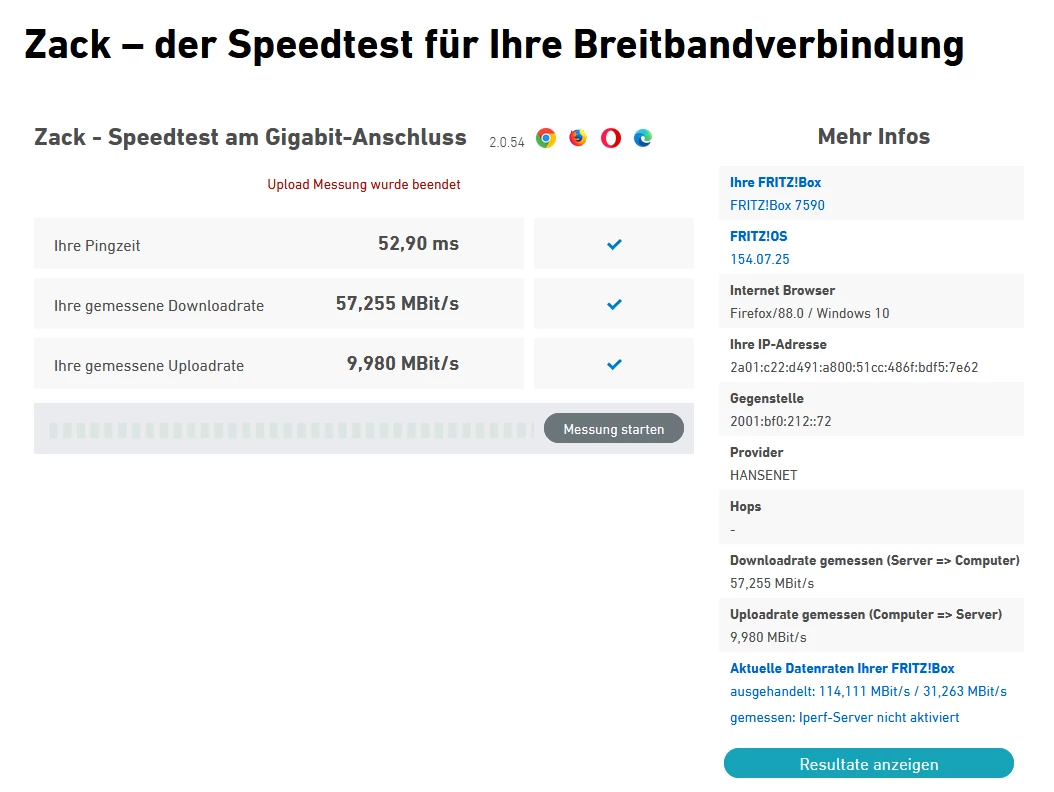Click the ausgehandelt data rates link

pos(868,691)
